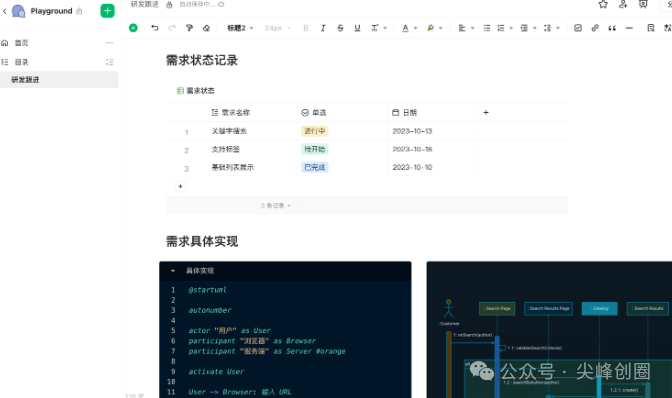Click the 需求名称 column header
The width and height of the screenshot is (672, 398).
pos(231,113)
